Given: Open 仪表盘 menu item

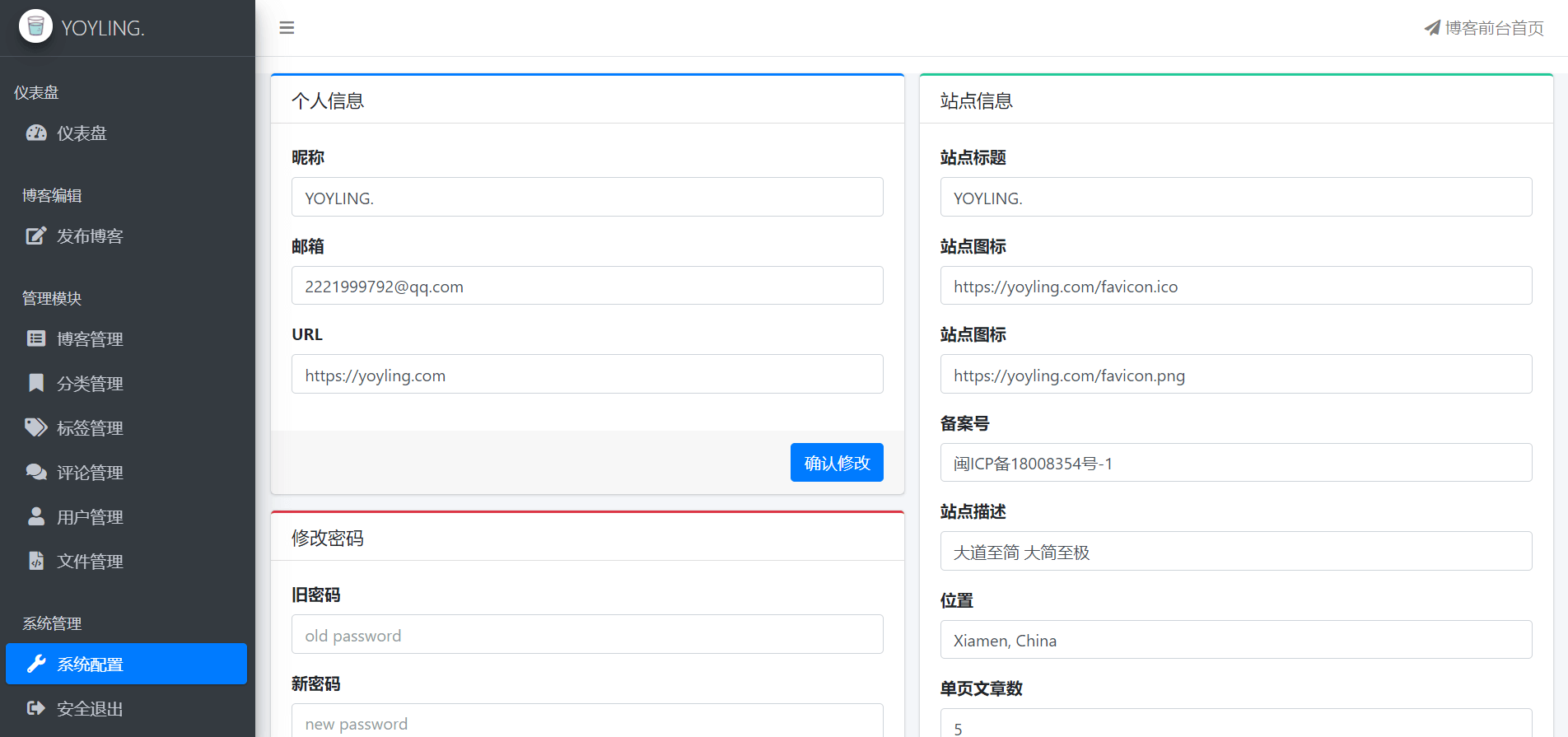Looking at the screenshot, I should coord(126,133).
